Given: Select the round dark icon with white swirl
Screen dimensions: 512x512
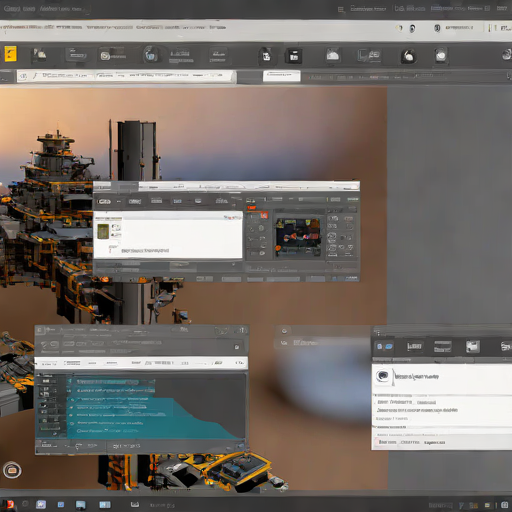Looking at the screenshot, I should [408, 56].
